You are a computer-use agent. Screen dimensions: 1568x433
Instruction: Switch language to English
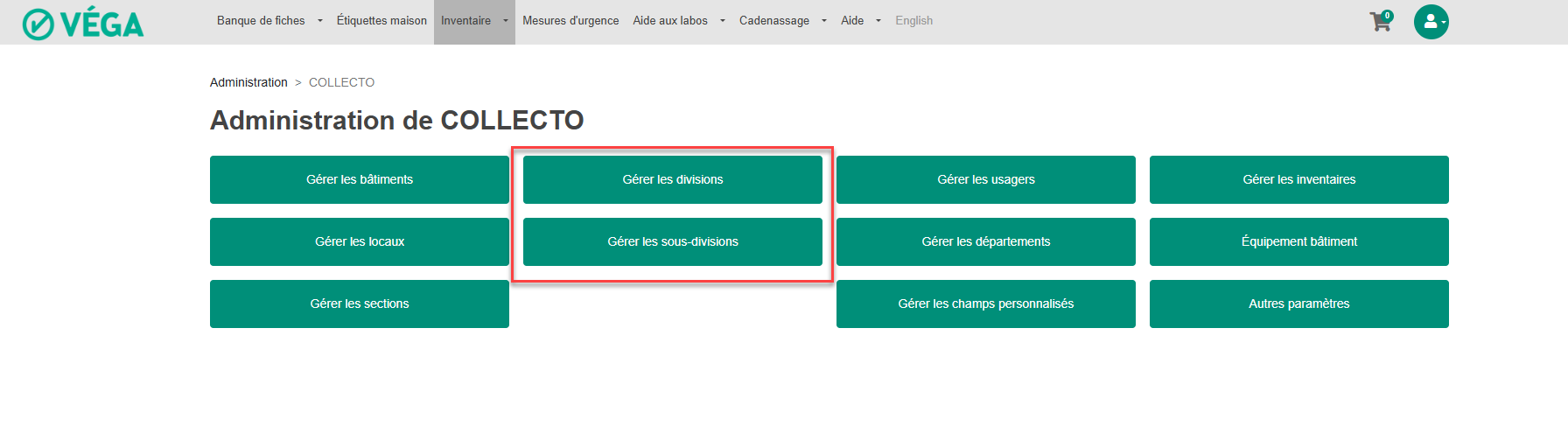913,21
